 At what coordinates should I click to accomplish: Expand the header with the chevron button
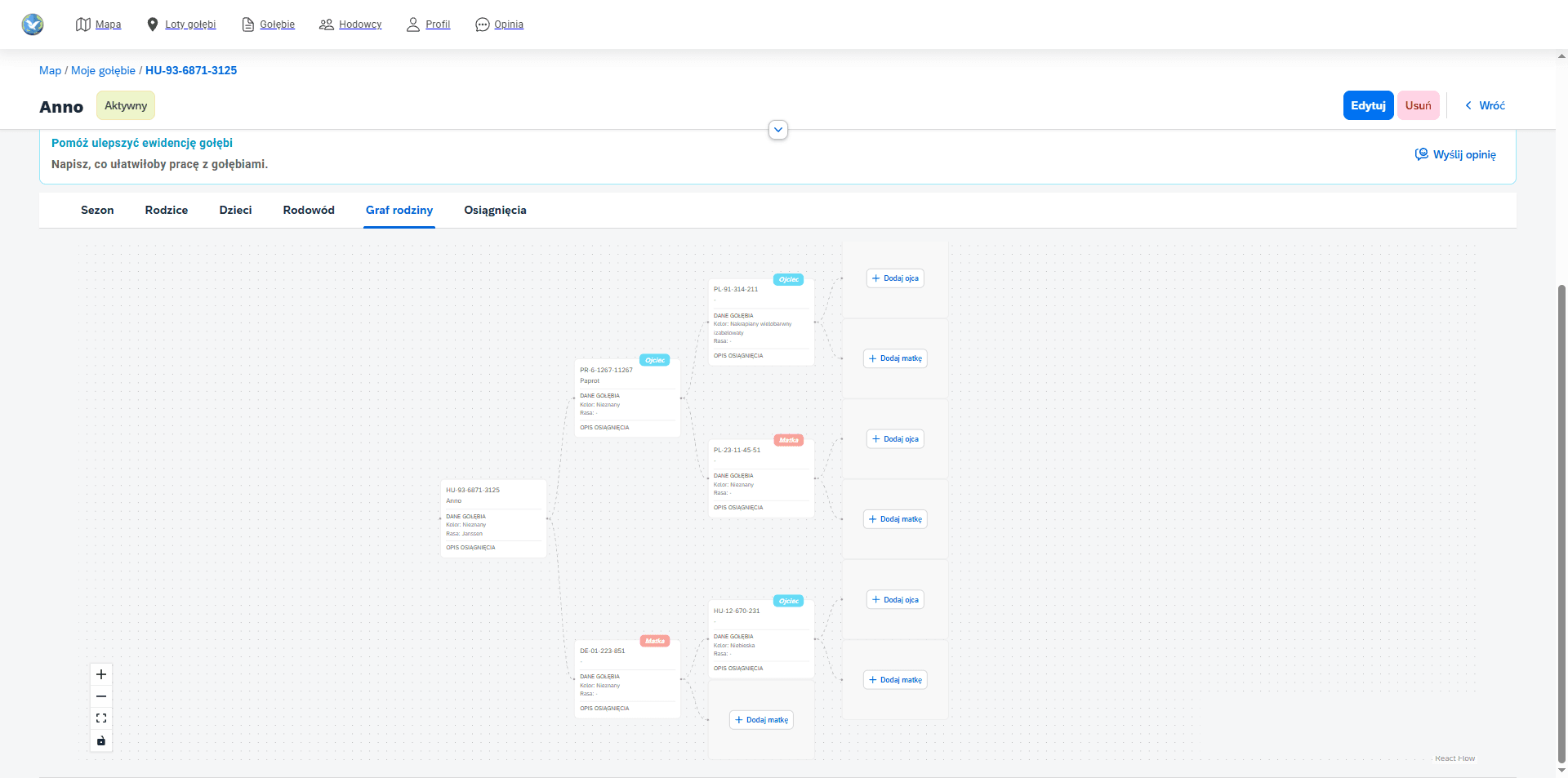tap(778, 130)
